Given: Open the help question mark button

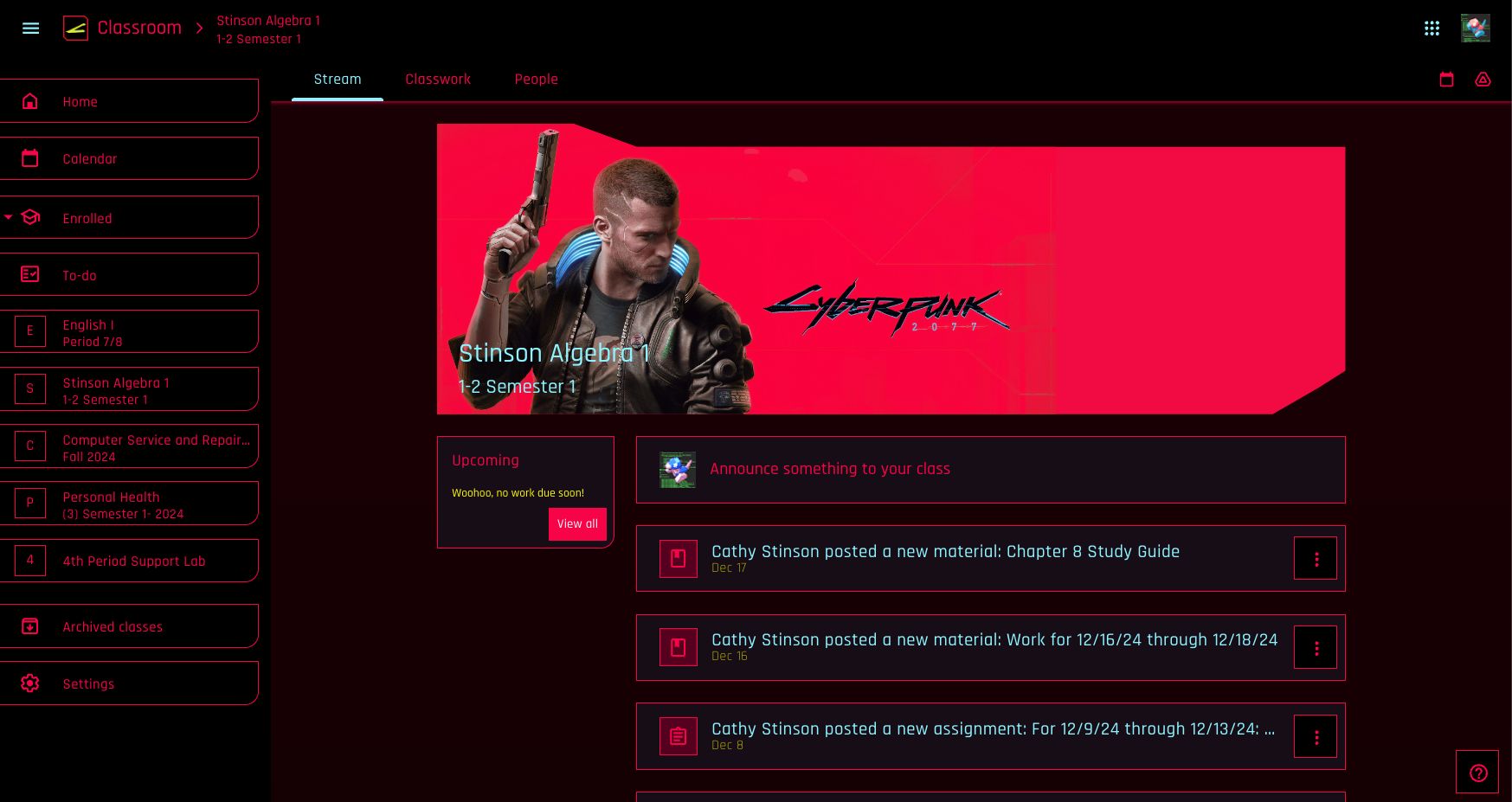Looking at the screenshot, I should [x=1477, y=773].
